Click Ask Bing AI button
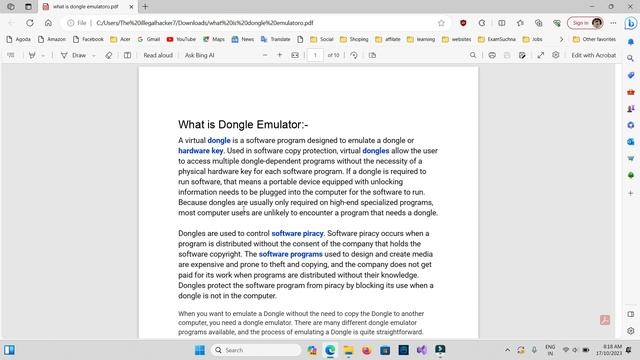The width and height of the screenshot is (640, 360). [200, 55]
